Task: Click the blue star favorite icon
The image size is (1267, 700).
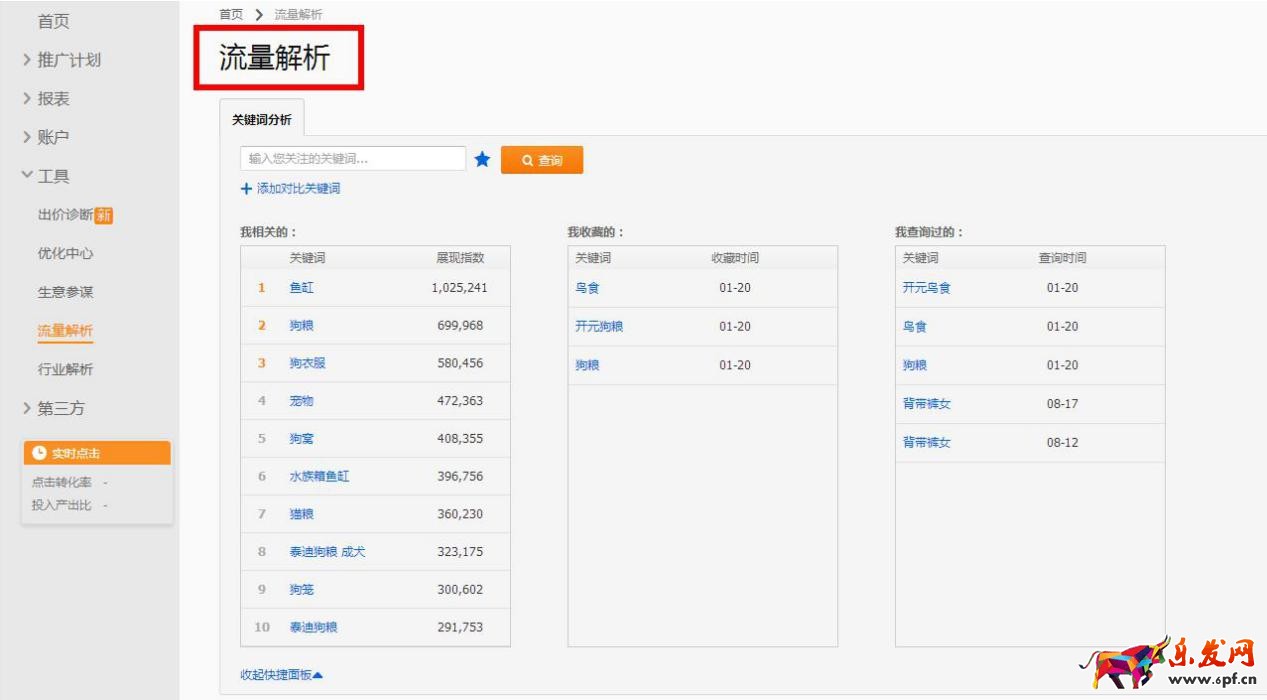Action: tap(482, 160)
